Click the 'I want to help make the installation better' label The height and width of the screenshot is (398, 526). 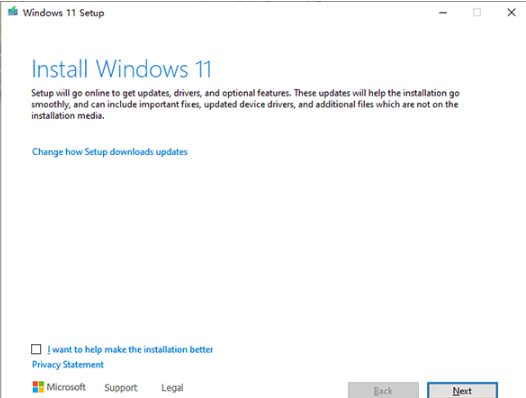130,349
